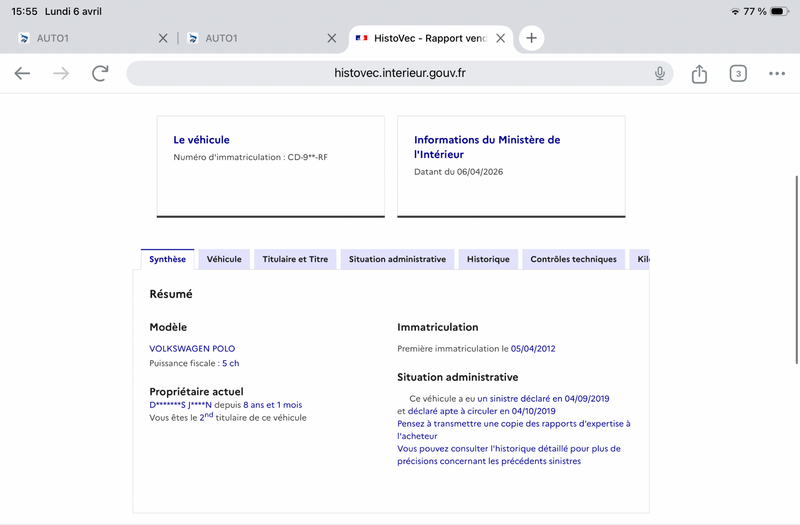
Task: Close the HistoVec tab
Action: (x=500, y=38)
